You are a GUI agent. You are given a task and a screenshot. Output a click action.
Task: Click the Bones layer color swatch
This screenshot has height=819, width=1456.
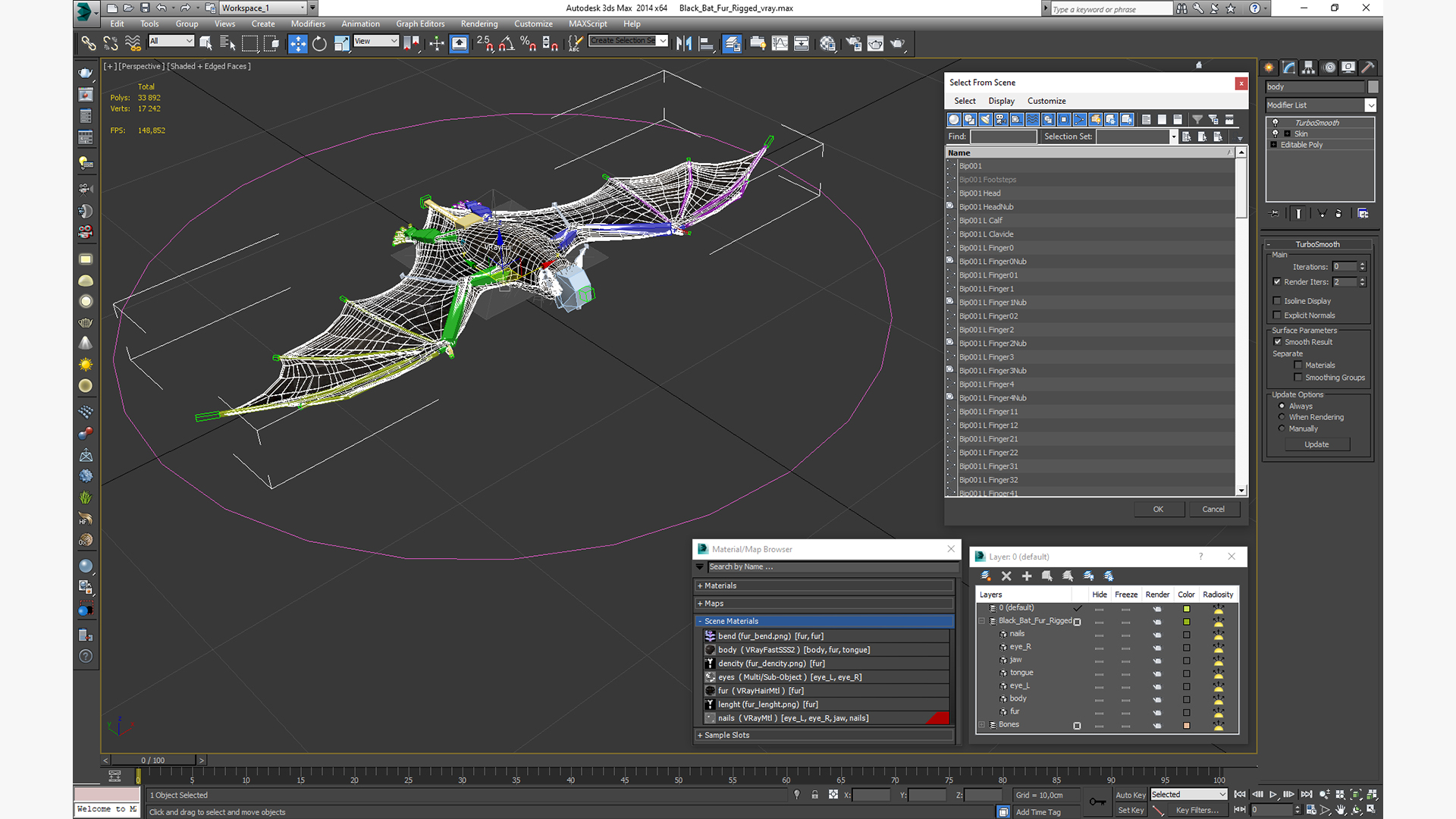1187,726
